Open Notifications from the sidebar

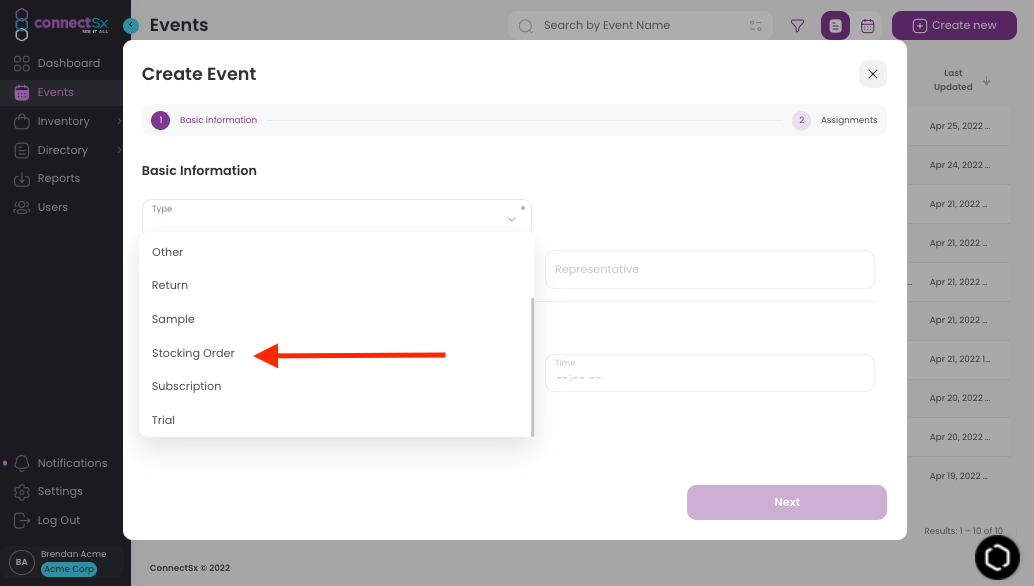coord(74,463)
